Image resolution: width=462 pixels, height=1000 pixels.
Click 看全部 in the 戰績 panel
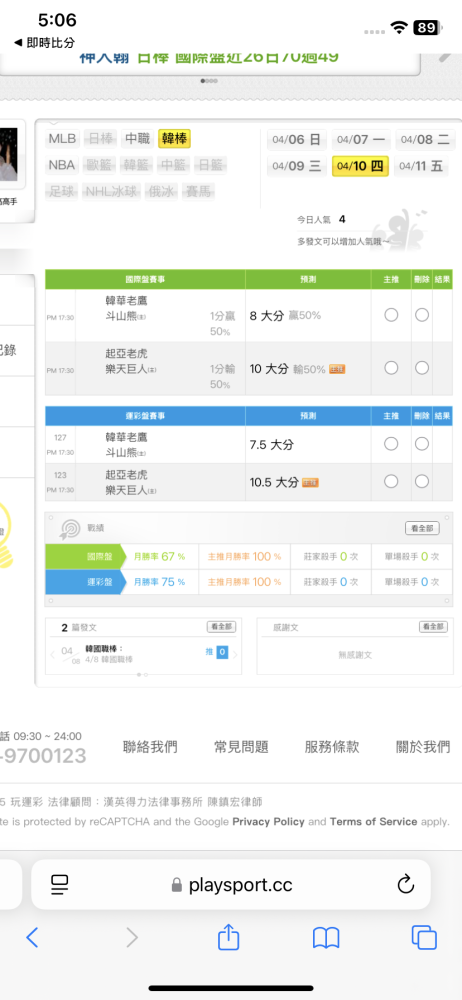[422, 528]
